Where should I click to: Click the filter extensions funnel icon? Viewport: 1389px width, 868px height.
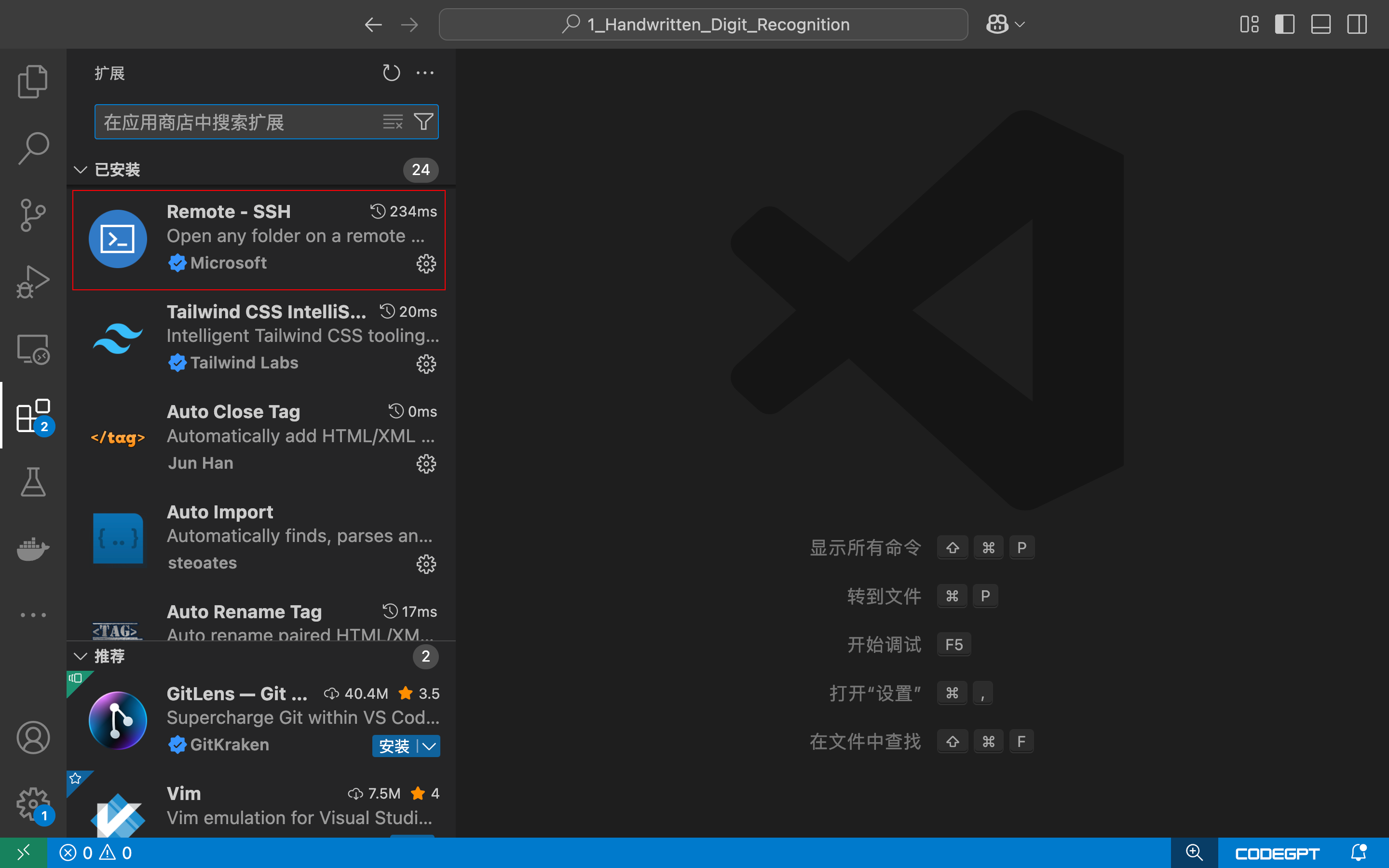(x=423, y=122)
